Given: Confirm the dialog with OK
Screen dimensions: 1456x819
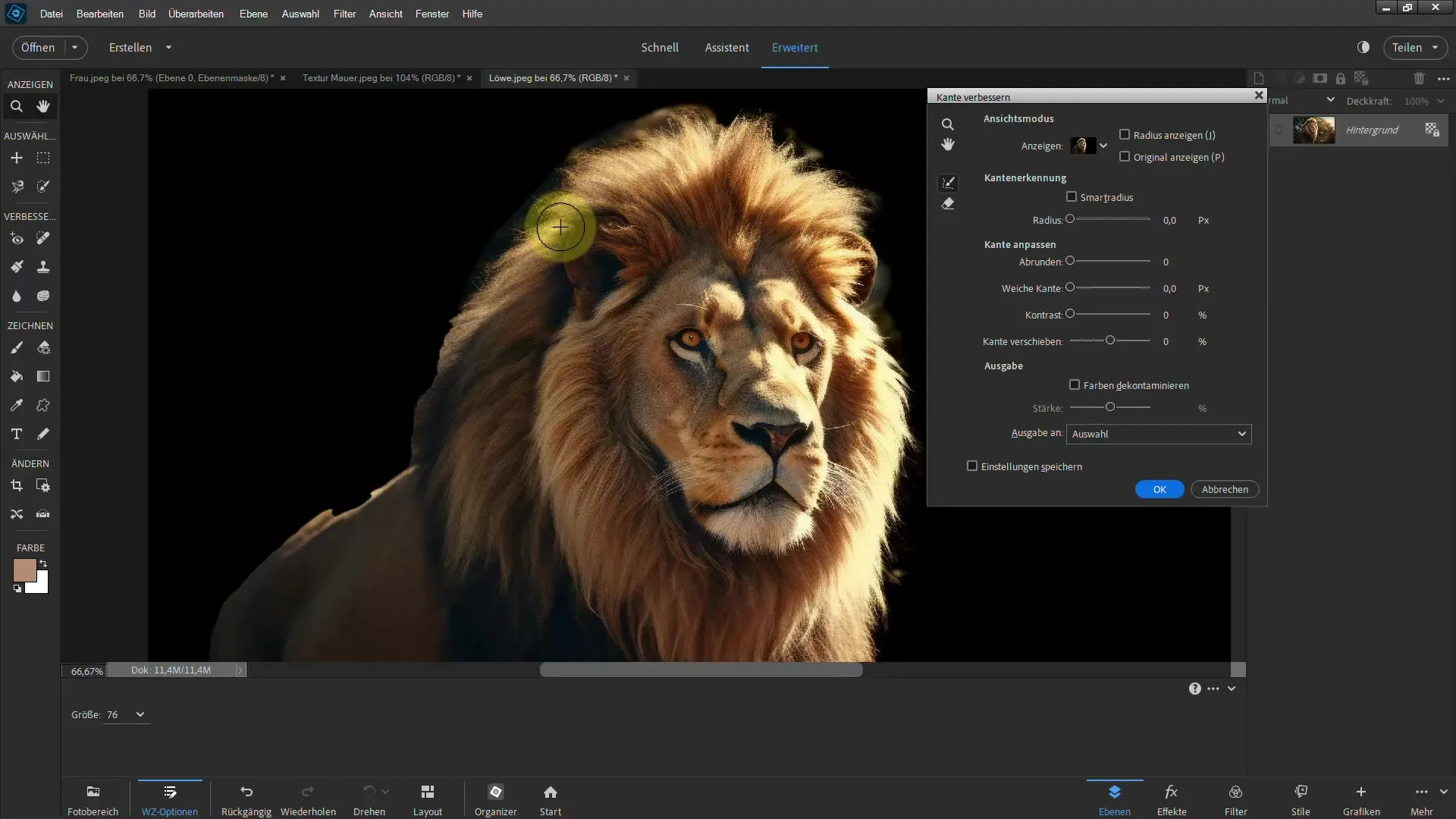Looking at the screenshot, I should pyautogui.click(x=1159, y=489).
